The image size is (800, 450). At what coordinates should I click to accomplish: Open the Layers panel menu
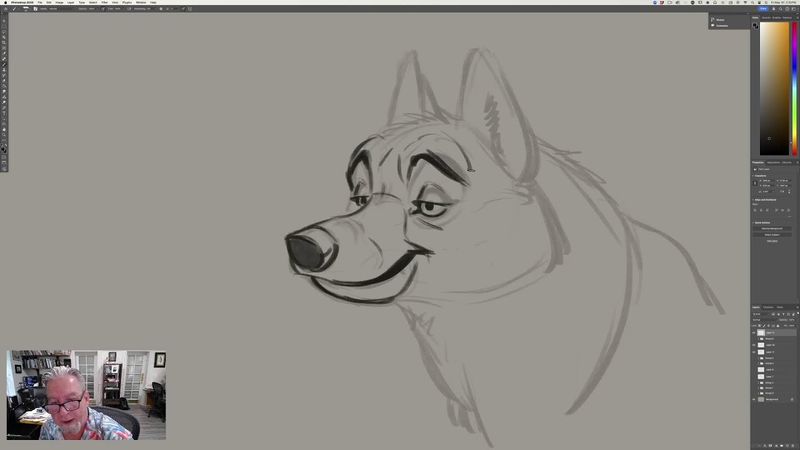click(798, 307)
